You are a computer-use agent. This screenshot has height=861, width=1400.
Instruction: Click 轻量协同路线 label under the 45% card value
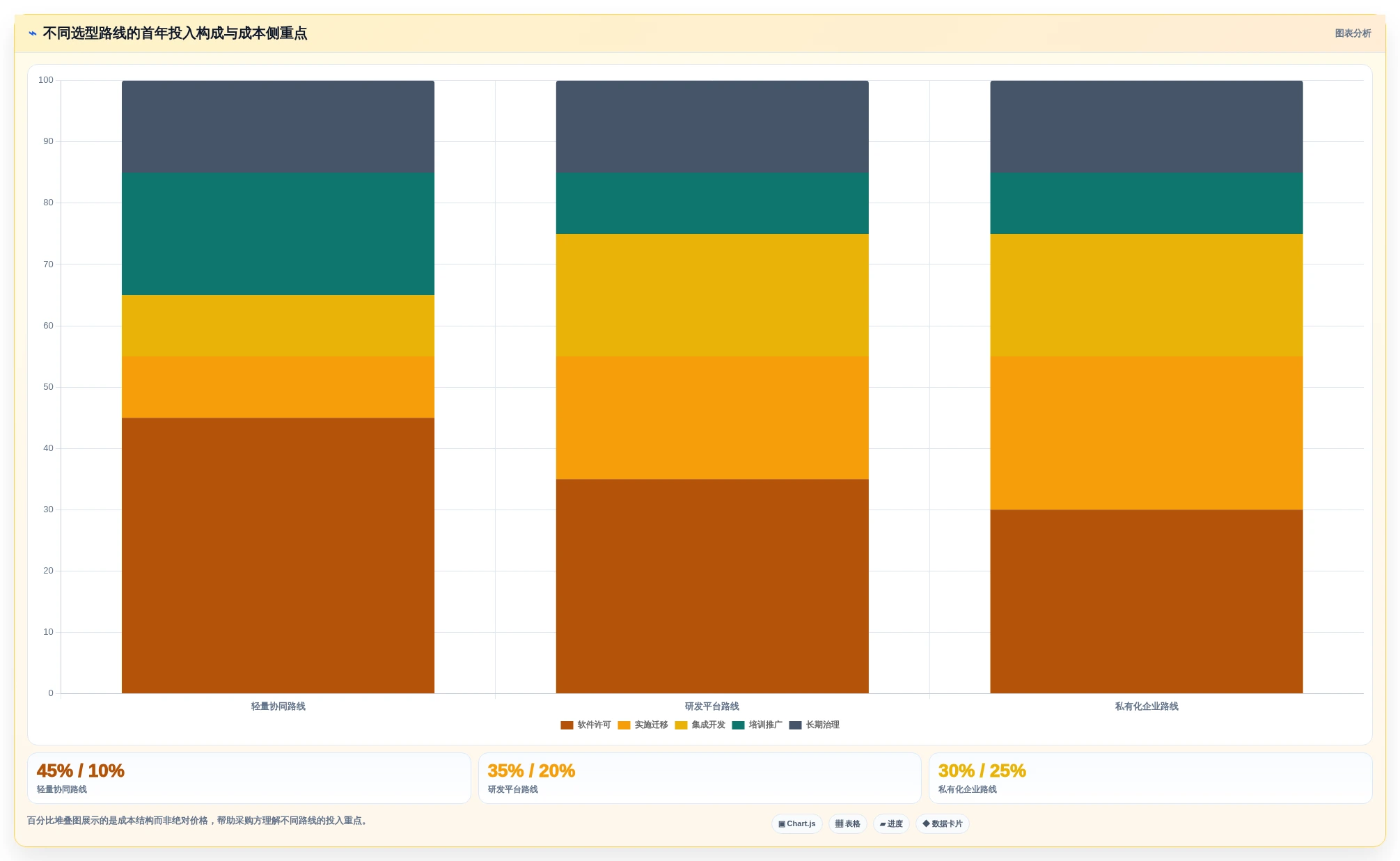coord(62,789)
